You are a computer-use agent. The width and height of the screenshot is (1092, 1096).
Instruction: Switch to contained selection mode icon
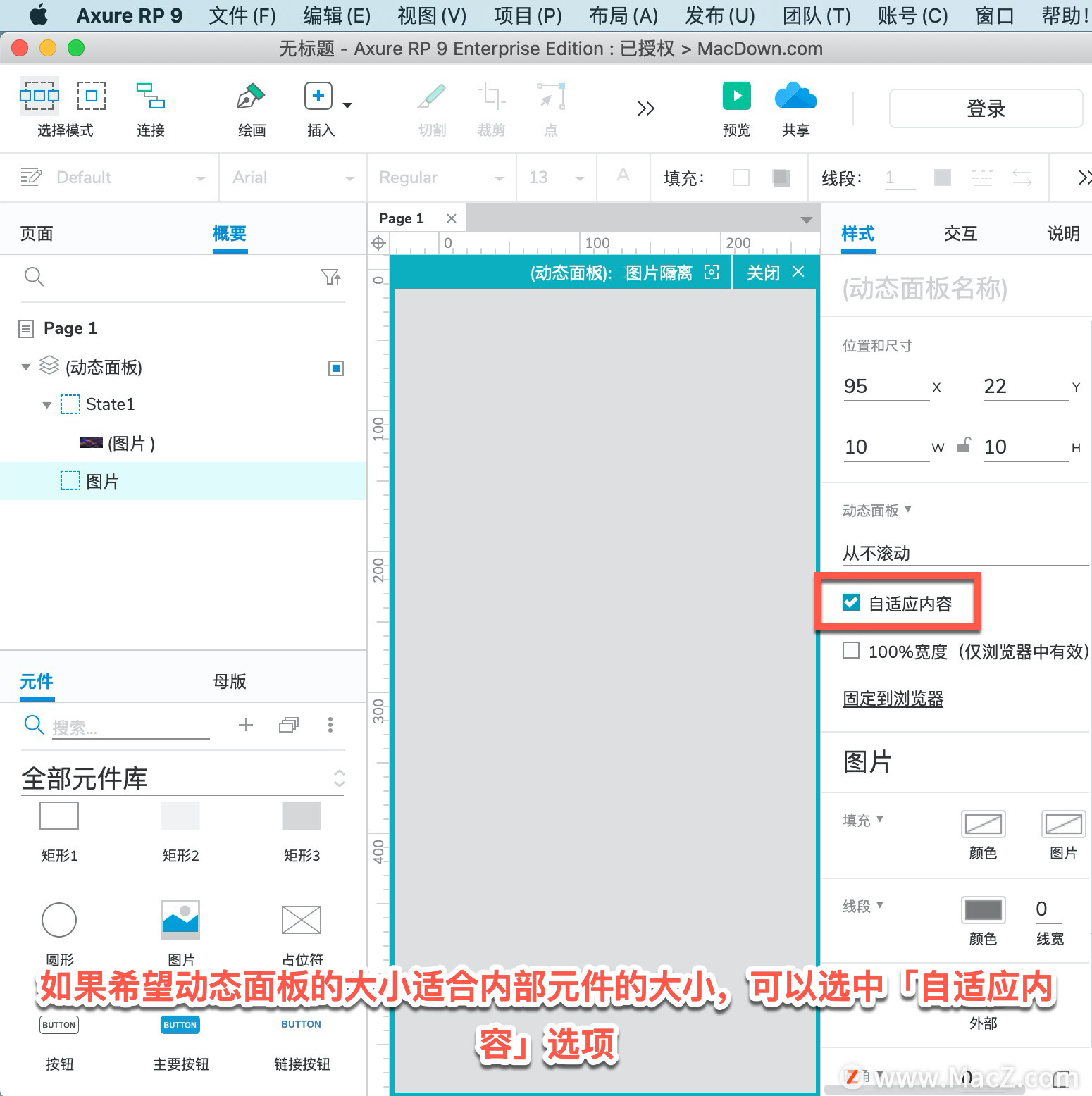92,96
